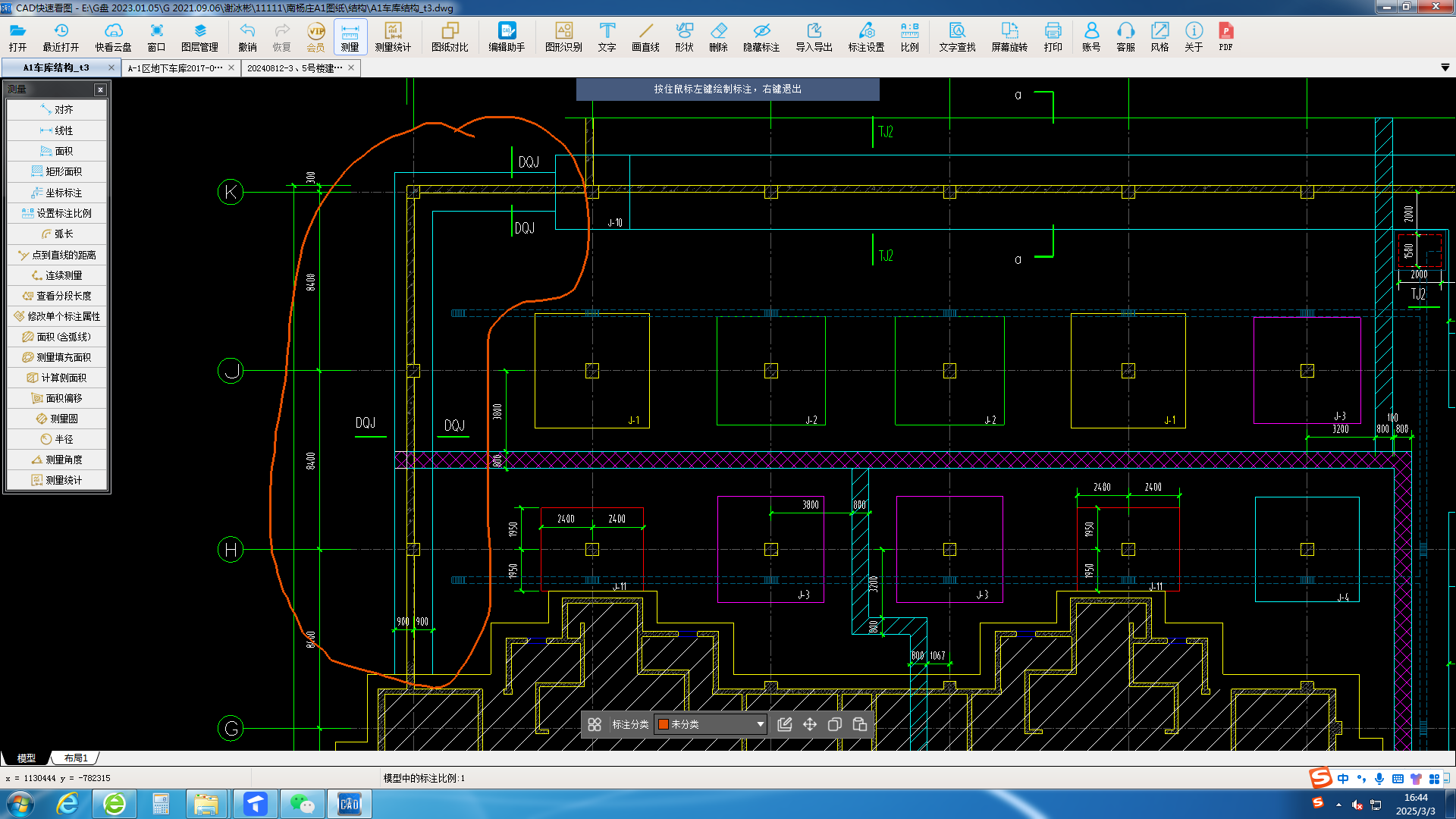Image resolution: width=1456 pixels, height=819 pixels.
Task: Select 测量圆 circle measurement
Action: [x=57, y=419]
